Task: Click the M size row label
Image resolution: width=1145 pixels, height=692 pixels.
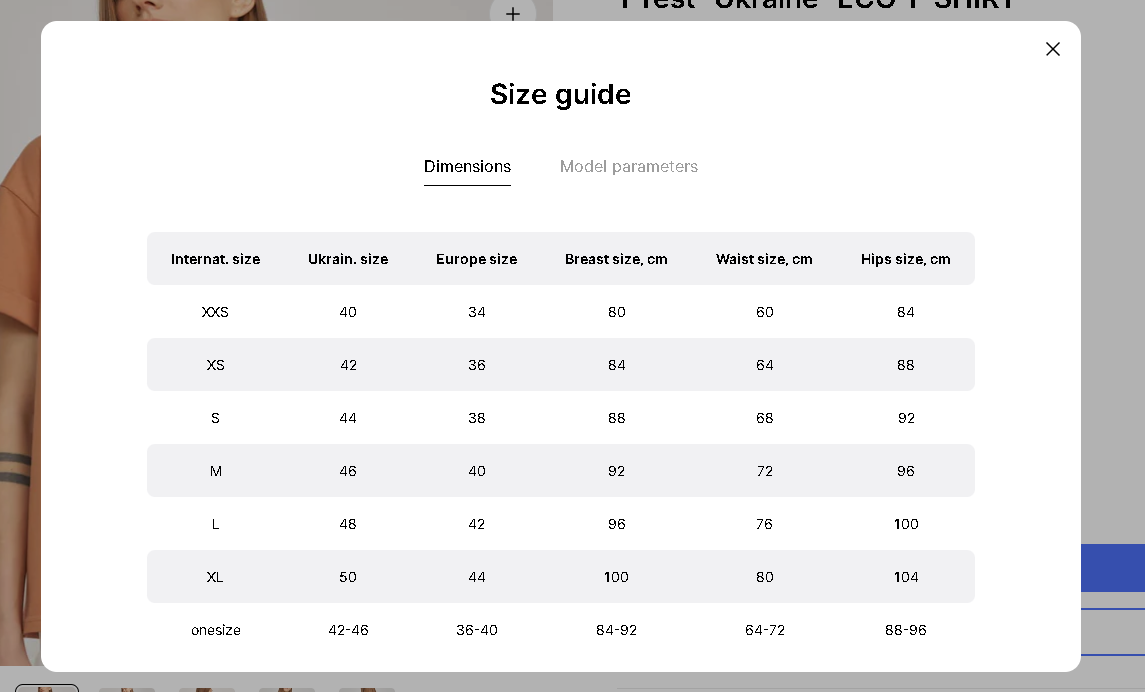Action: (215, 471)
